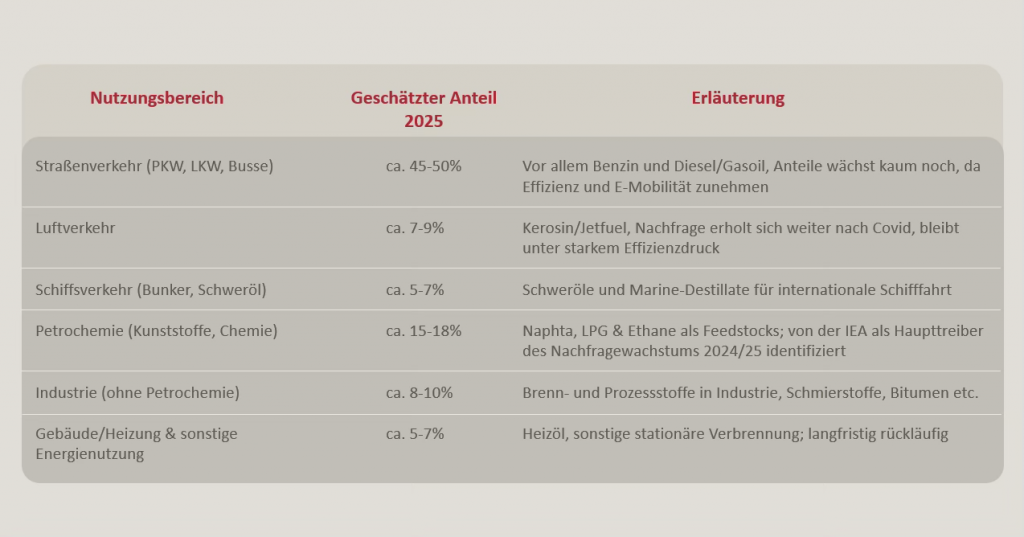1024x537 pixels.
Task: Click the ca. 7-9% share value
Action: coord(415,228)
